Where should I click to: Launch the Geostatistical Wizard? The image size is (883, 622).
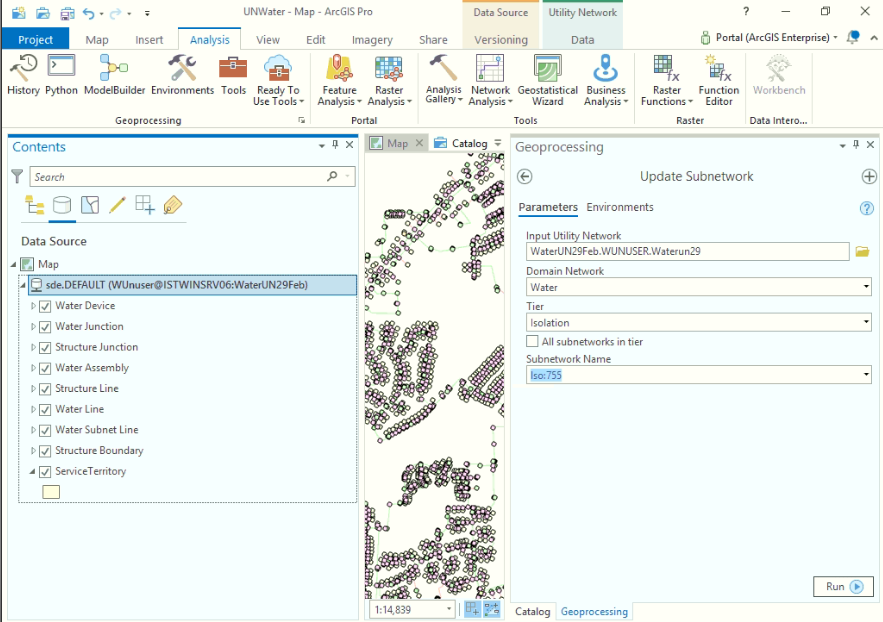(x=547, y=80)
